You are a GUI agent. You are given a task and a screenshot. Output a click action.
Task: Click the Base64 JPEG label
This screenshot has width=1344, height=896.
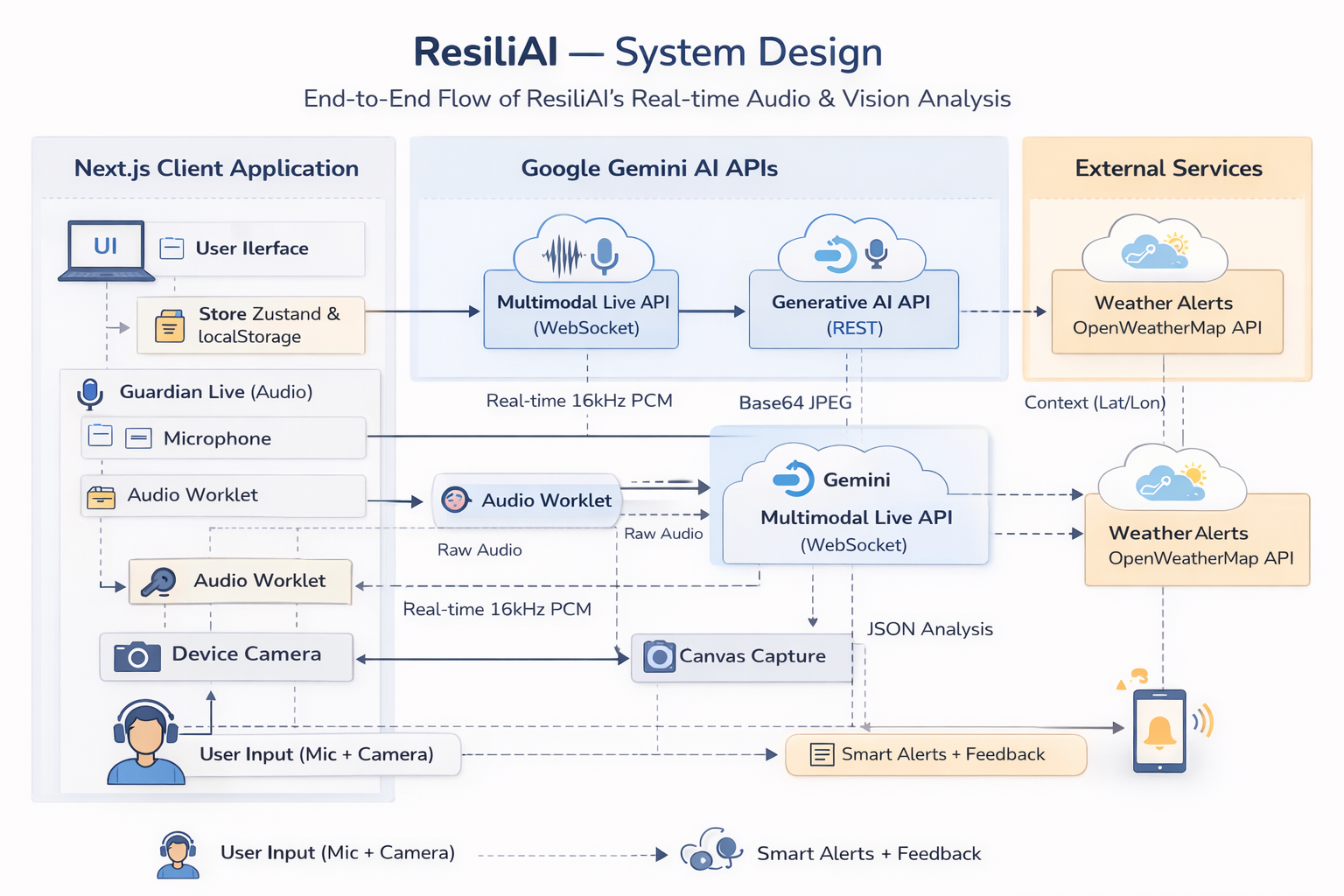(x=794, y=402)
